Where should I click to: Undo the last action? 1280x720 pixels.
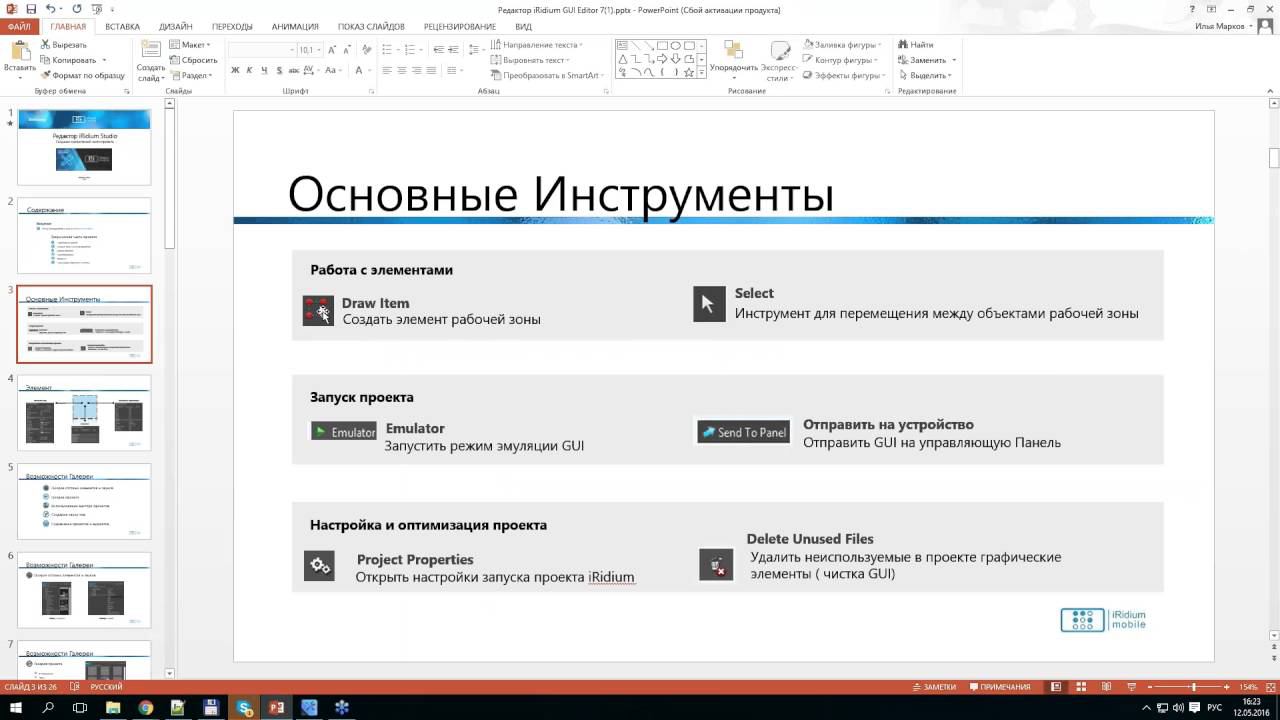50,9
